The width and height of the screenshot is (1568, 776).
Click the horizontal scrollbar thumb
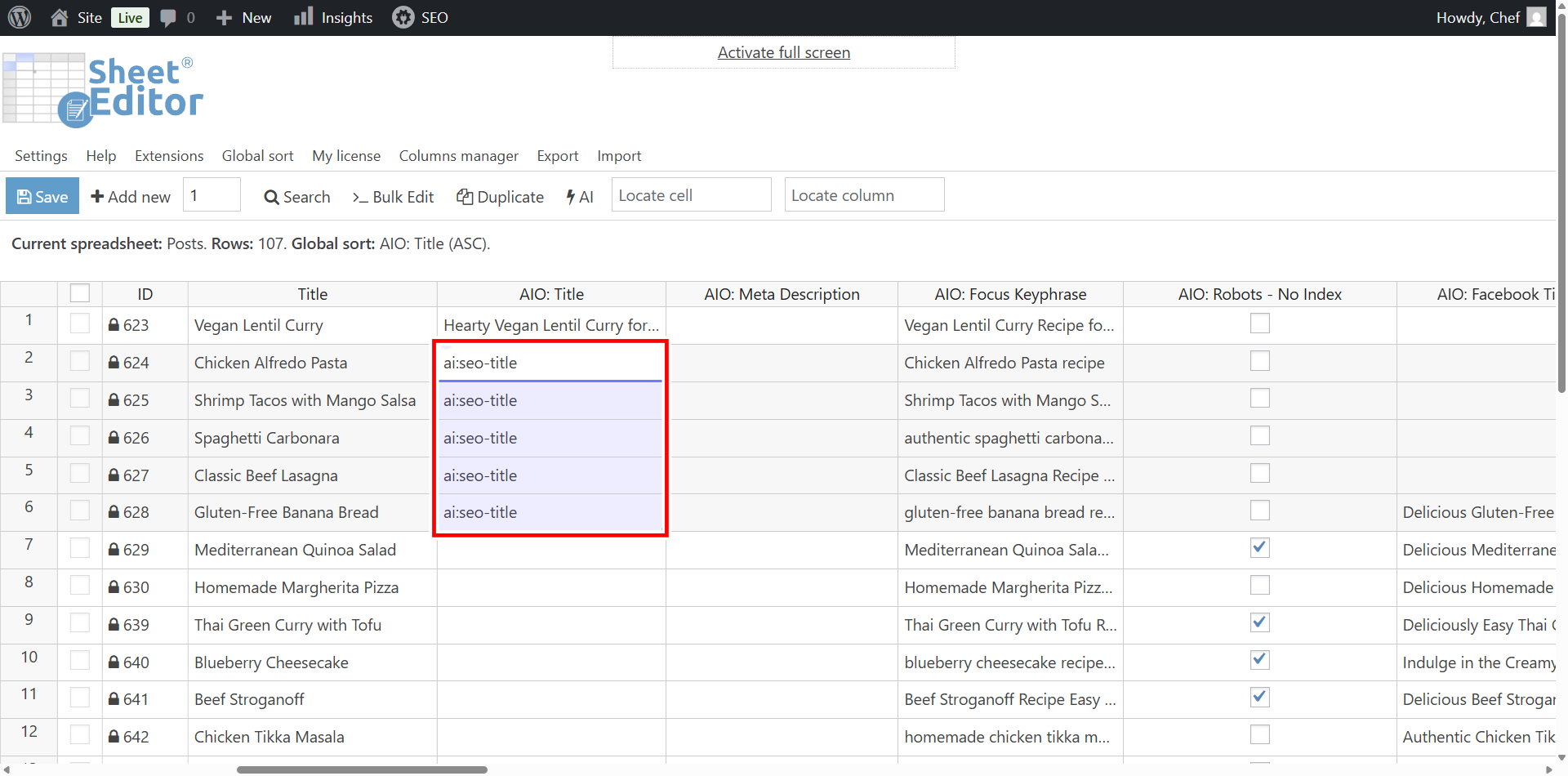coord(362,769)
